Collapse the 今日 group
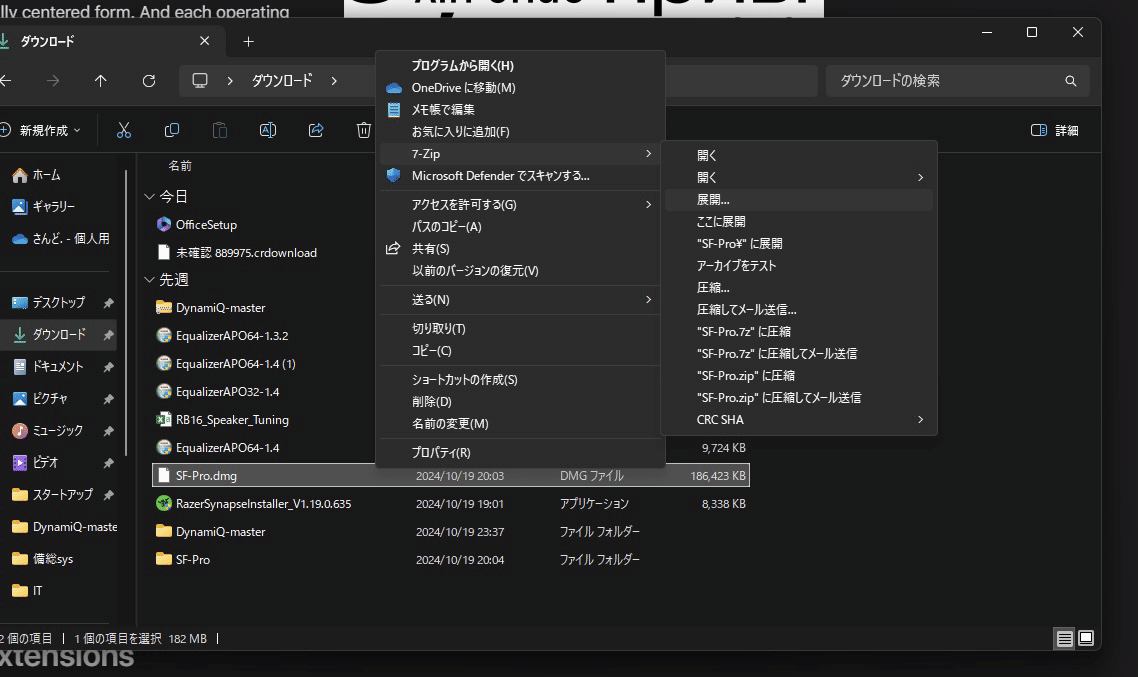1138x677 pixels. tap(150, 197)
